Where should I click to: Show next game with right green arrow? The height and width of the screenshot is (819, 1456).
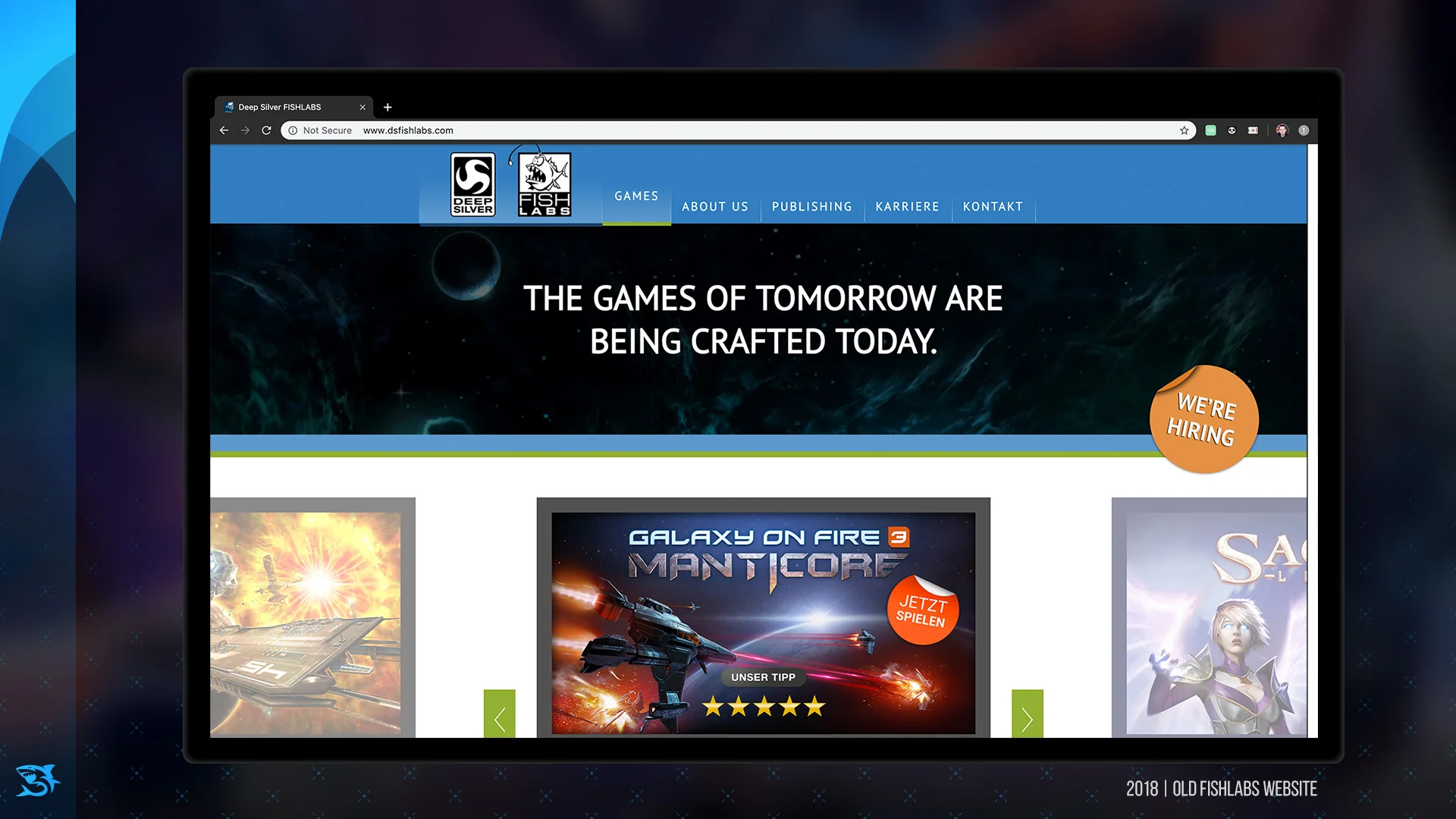[x=1028, y=714]
